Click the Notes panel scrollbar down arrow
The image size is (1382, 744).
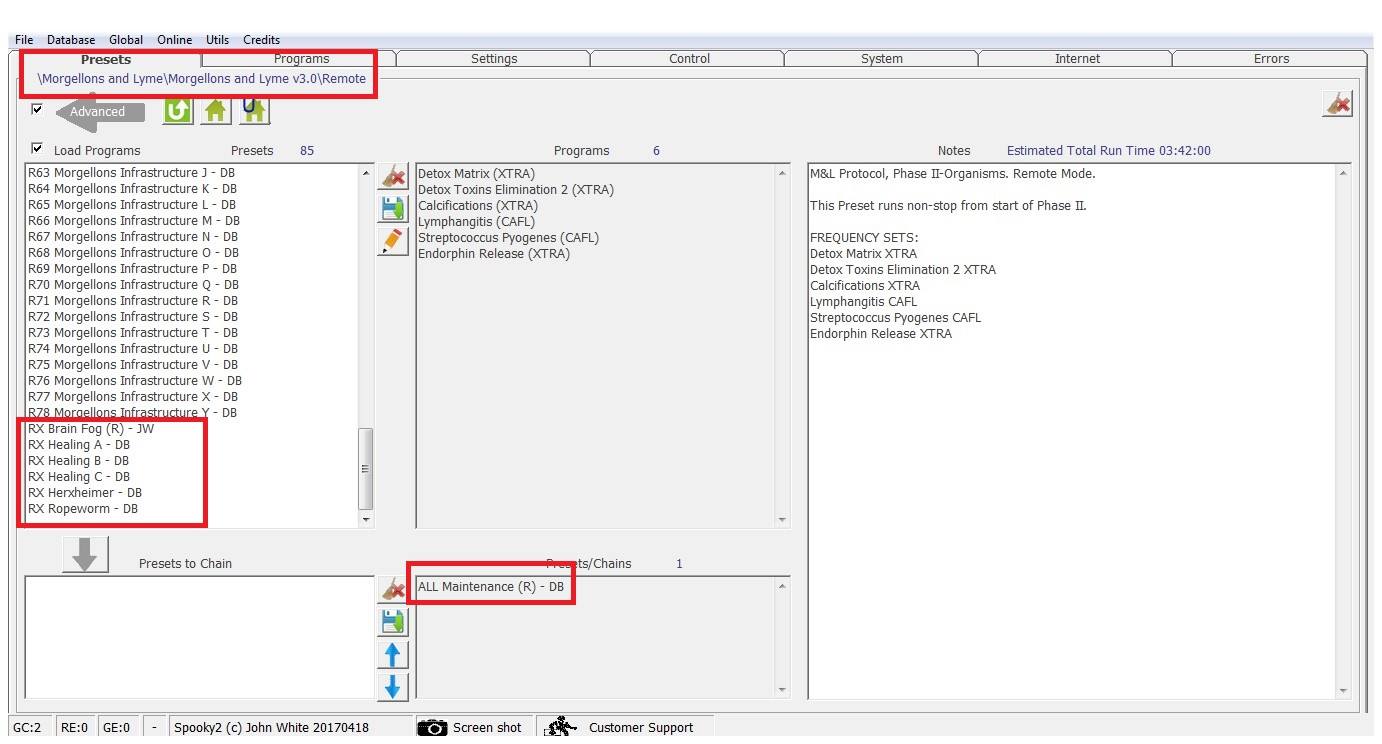[x=1342, y=691]
